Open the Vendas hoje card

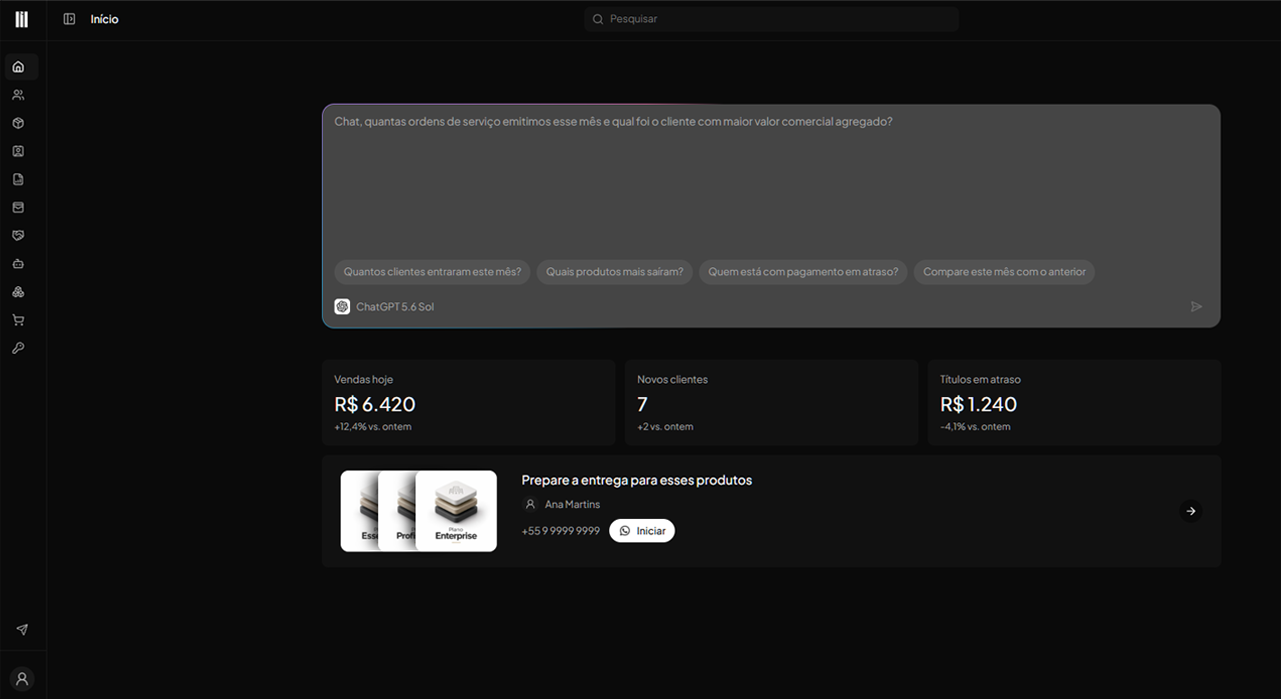coord(468,402)
